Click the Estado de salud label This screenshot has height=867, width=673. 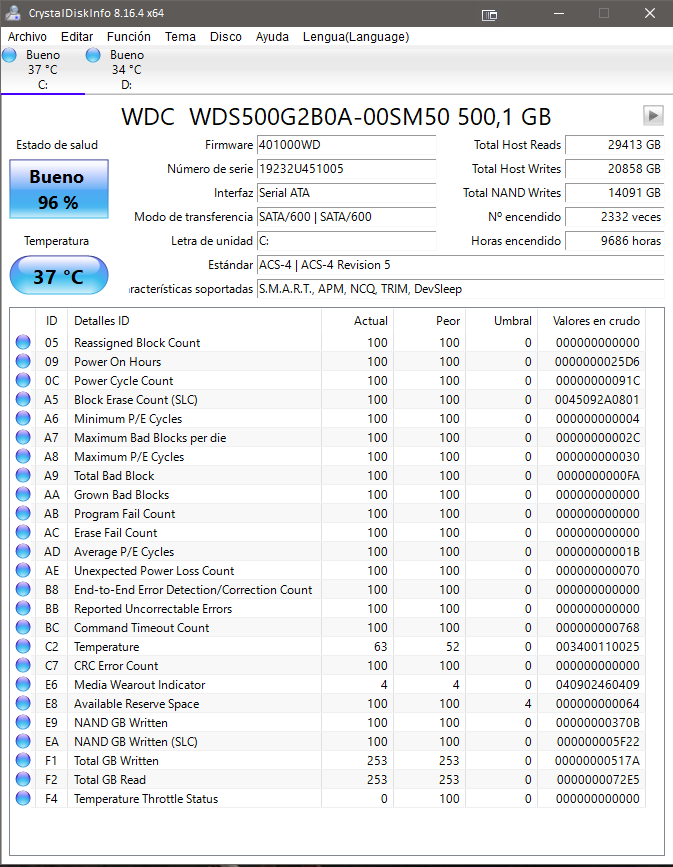(x=57, y=145)
